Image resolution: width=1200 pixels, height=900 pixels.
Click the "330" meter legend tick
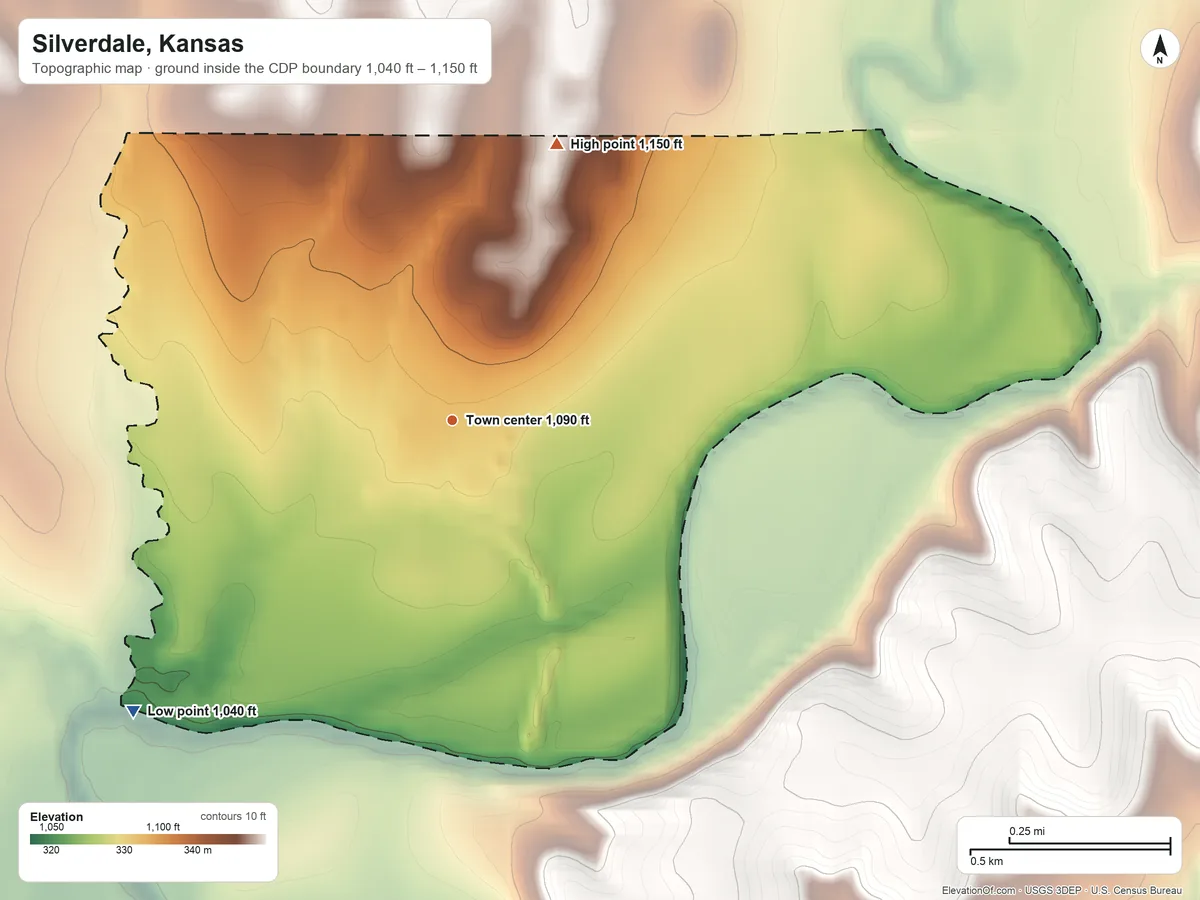(124, 851)
